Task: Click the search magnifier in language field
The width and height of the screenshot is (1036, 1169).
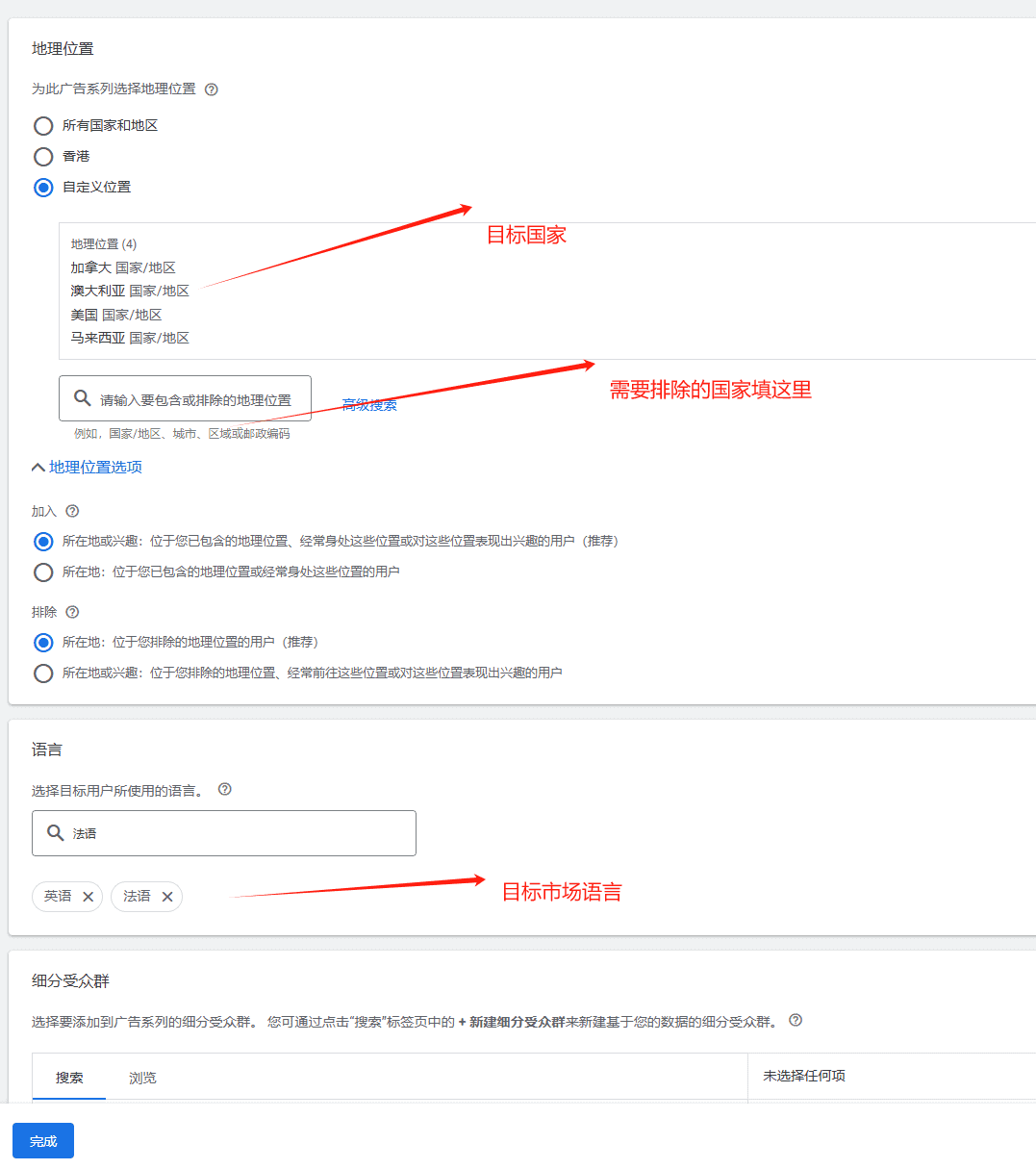Action: [x=56, y=833]
